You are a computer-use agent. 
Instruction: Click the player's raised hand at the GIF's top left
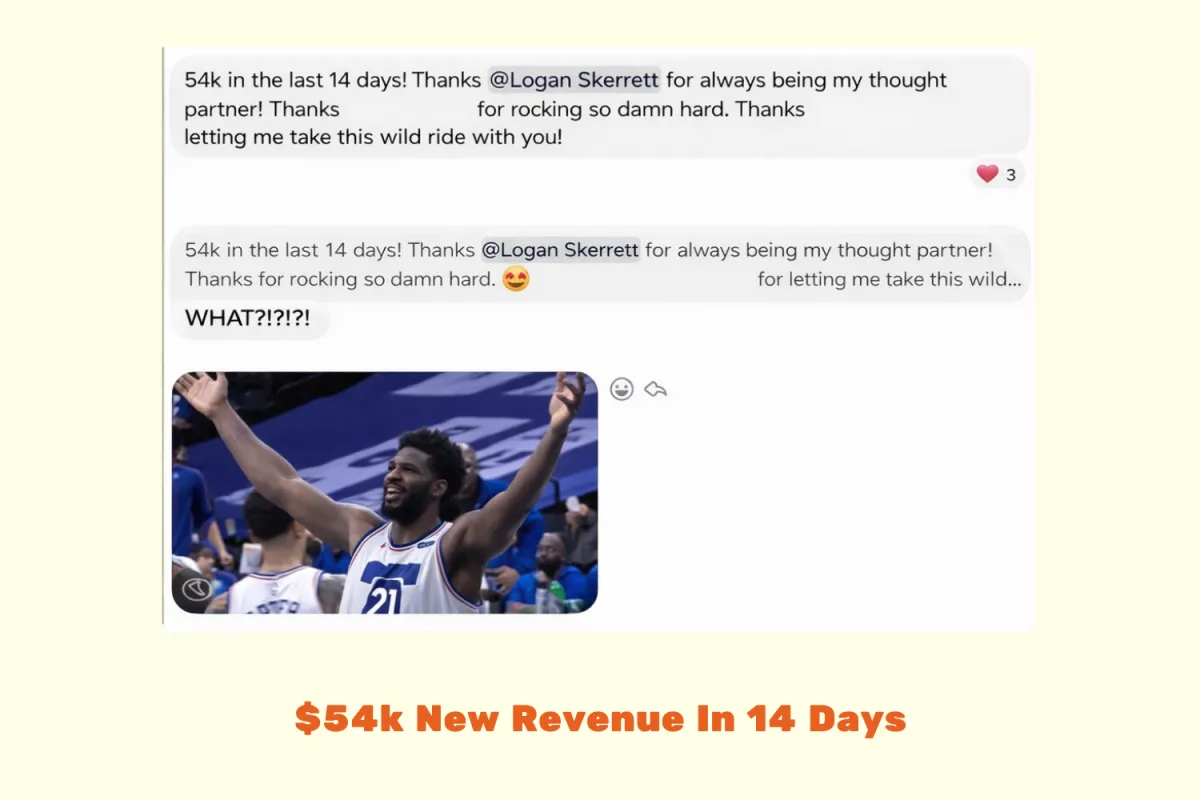(203, 391)
